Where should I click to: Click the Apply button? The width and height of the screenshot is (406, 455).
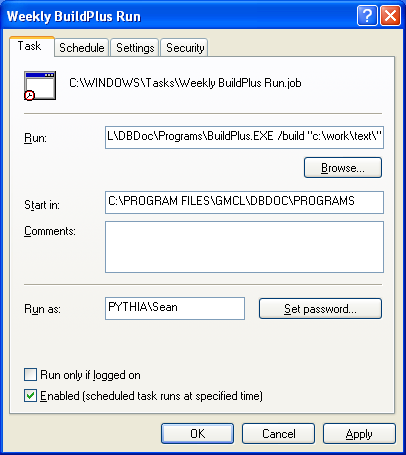coord(359,433)
